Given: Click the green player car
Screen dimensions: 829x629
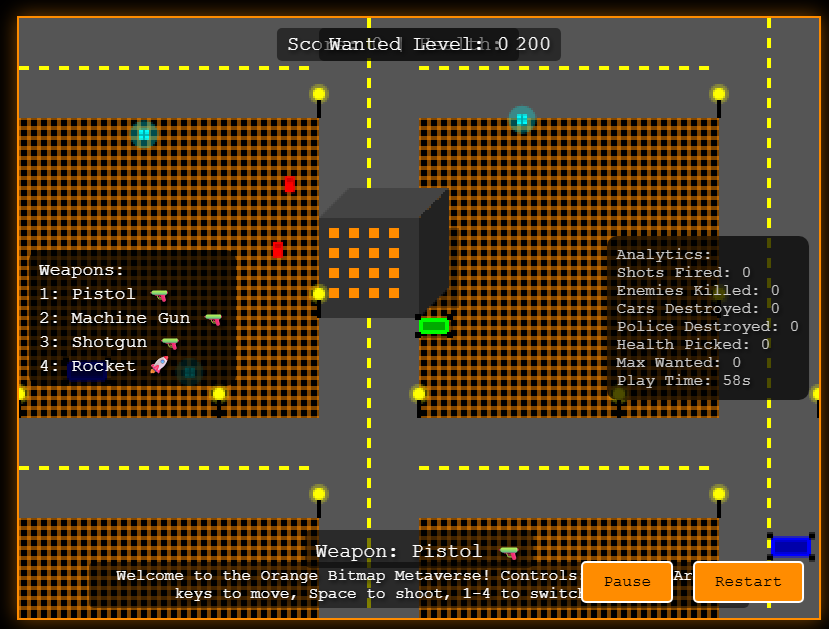Looking at the screenshot, I should tap(434, 325).
